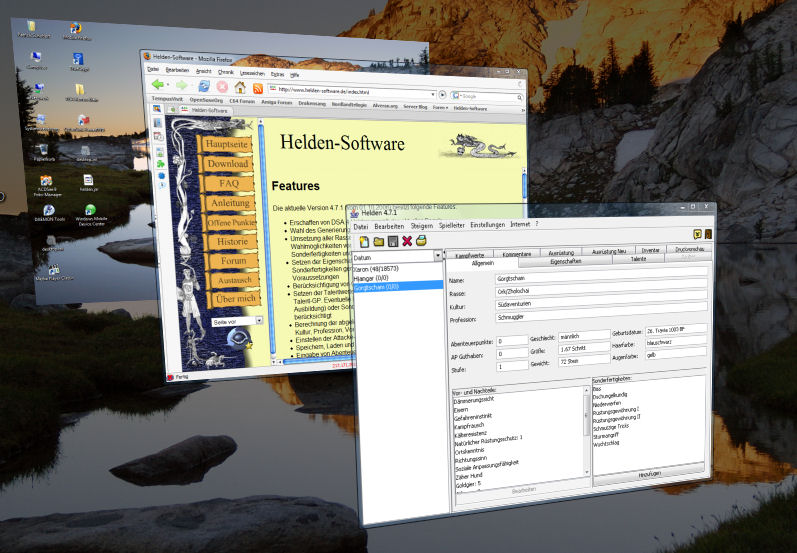Click the red X delete icon in Helden

tap(407, 240)
